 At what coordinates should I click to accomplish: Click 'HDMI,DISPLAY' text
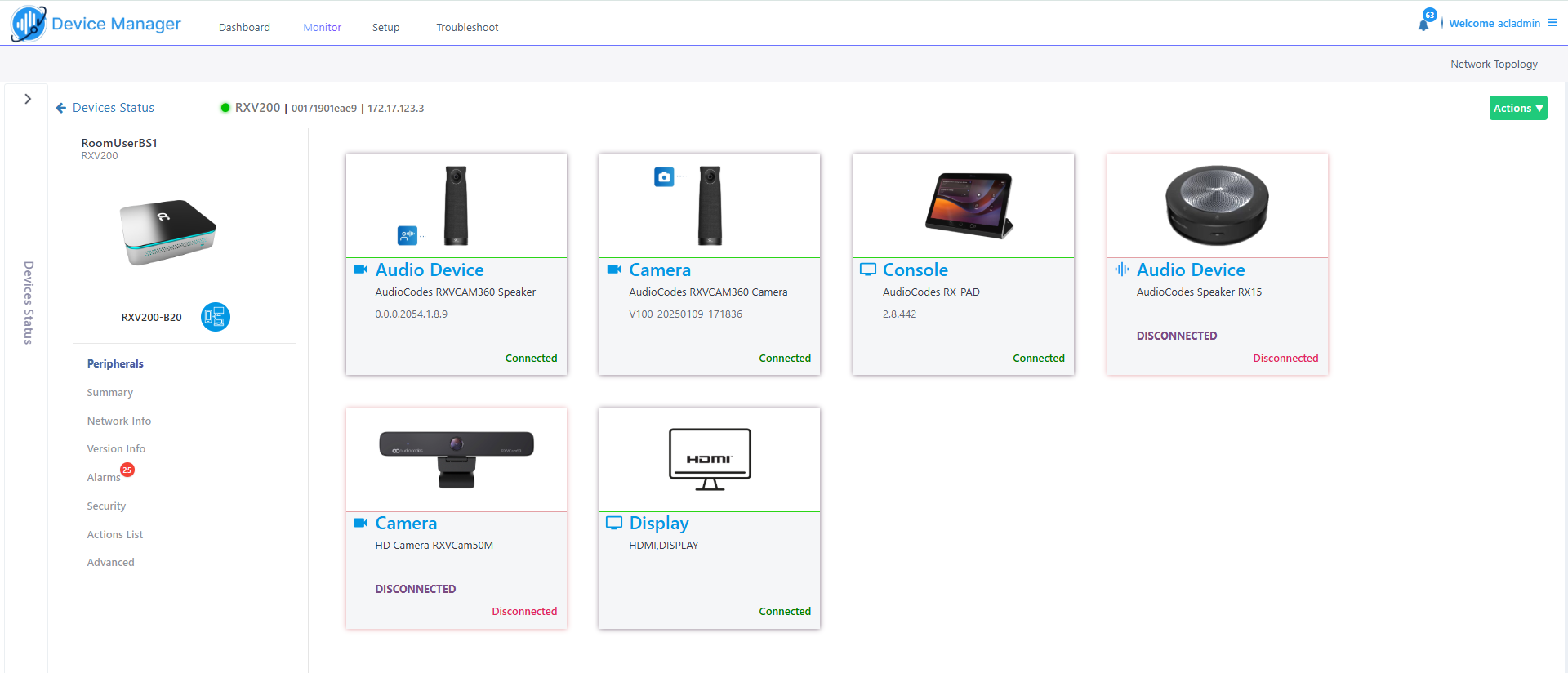coord(664,545)
